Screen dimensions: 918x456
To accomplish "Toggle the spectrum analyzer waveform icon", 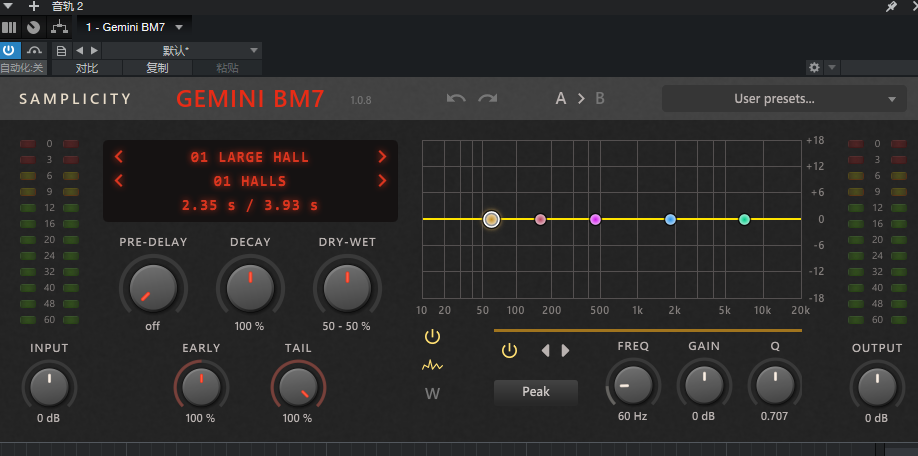I will point(432,366).
